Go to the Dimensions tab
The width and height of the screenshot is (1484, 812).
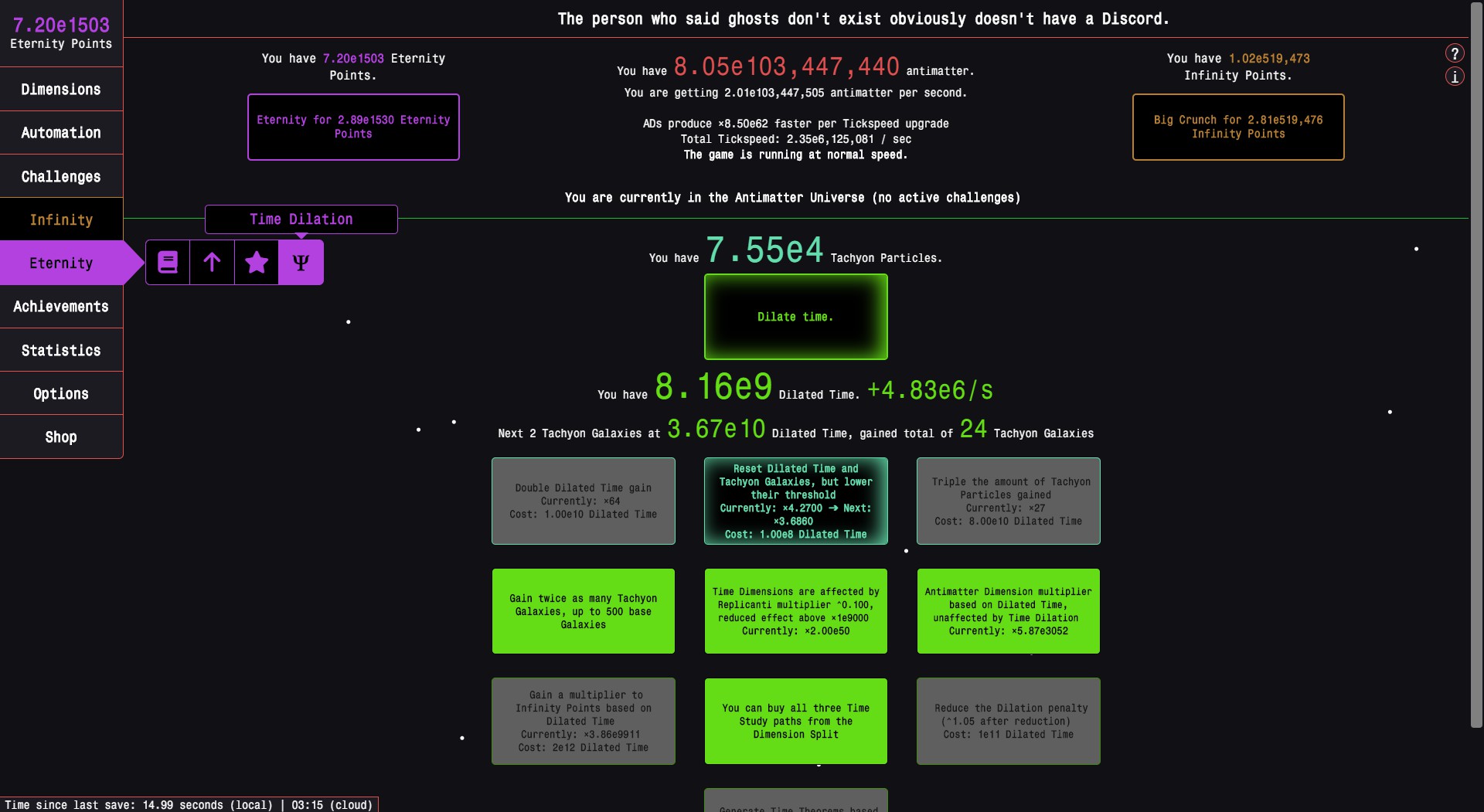coord(61,89)
